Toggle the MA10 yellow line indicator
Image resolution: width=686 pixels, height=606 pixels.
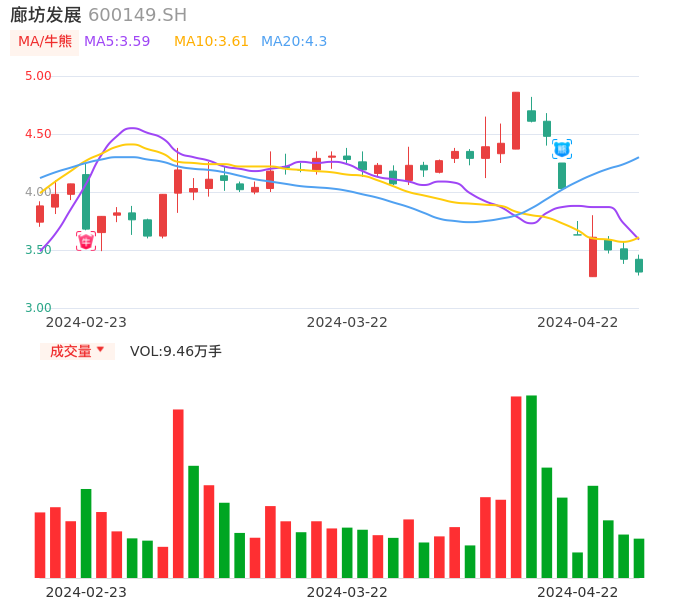pos(211,41)
